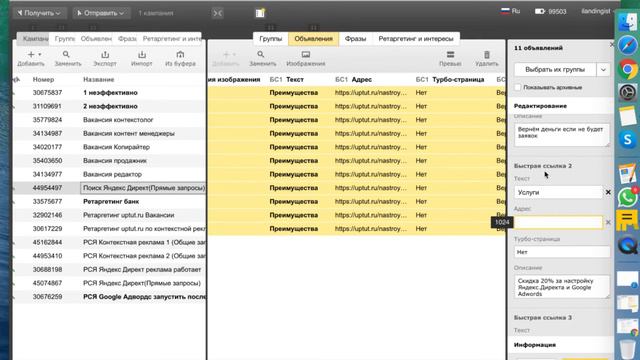Open 'Ретаргетинг и интересы' tab in middle panel
This screenshot has height=360, width=640.
416,39
